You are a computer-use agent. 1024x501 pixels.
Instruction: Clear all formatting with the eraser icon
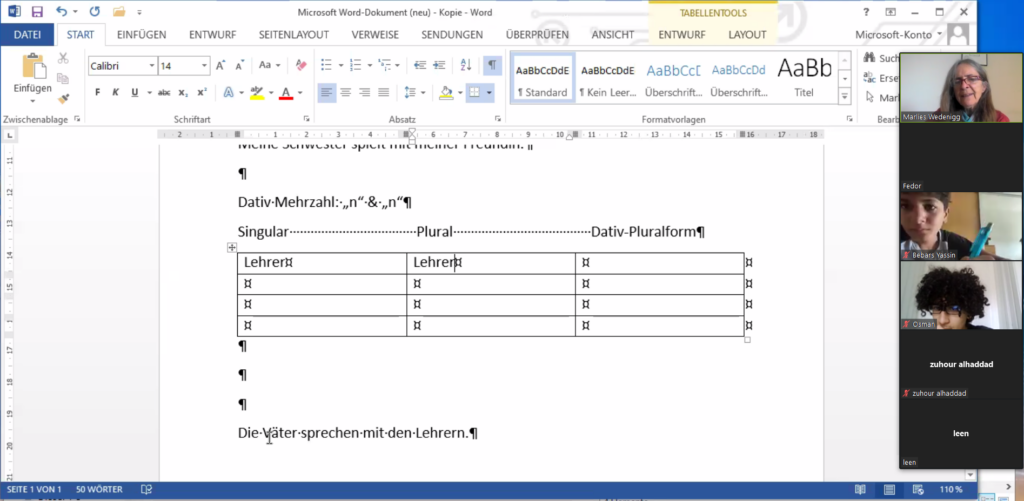(301, 65)
